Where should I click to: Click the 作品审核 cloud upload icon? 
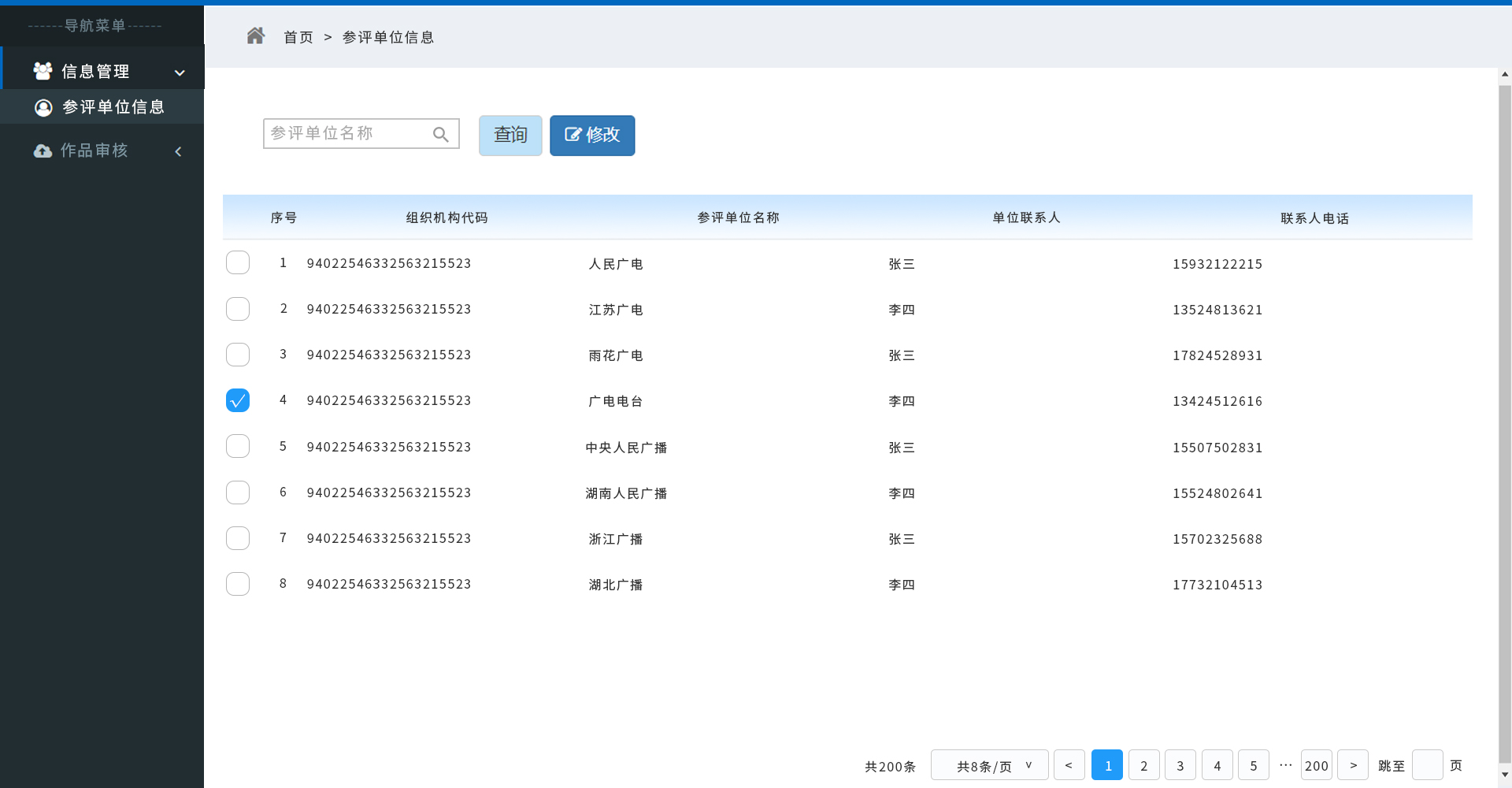click(43, 151)
